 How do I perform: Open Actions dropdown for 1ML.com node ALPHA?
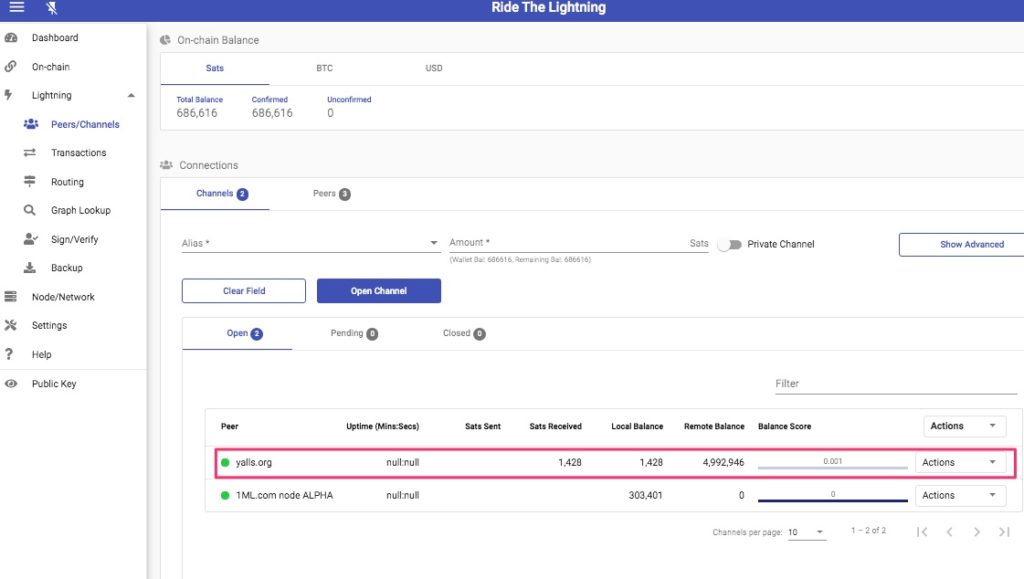tap(960, 495)
